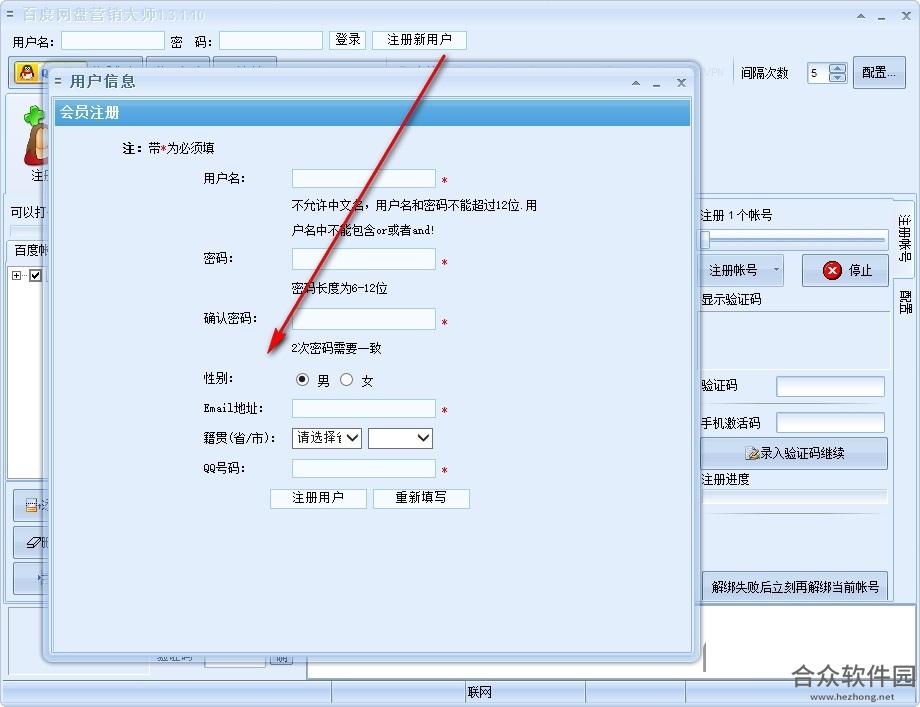The image size is (920, 707).
Task: Click the 会员注册 header bar
Action: pyautogui.click(x=372, y=112)
